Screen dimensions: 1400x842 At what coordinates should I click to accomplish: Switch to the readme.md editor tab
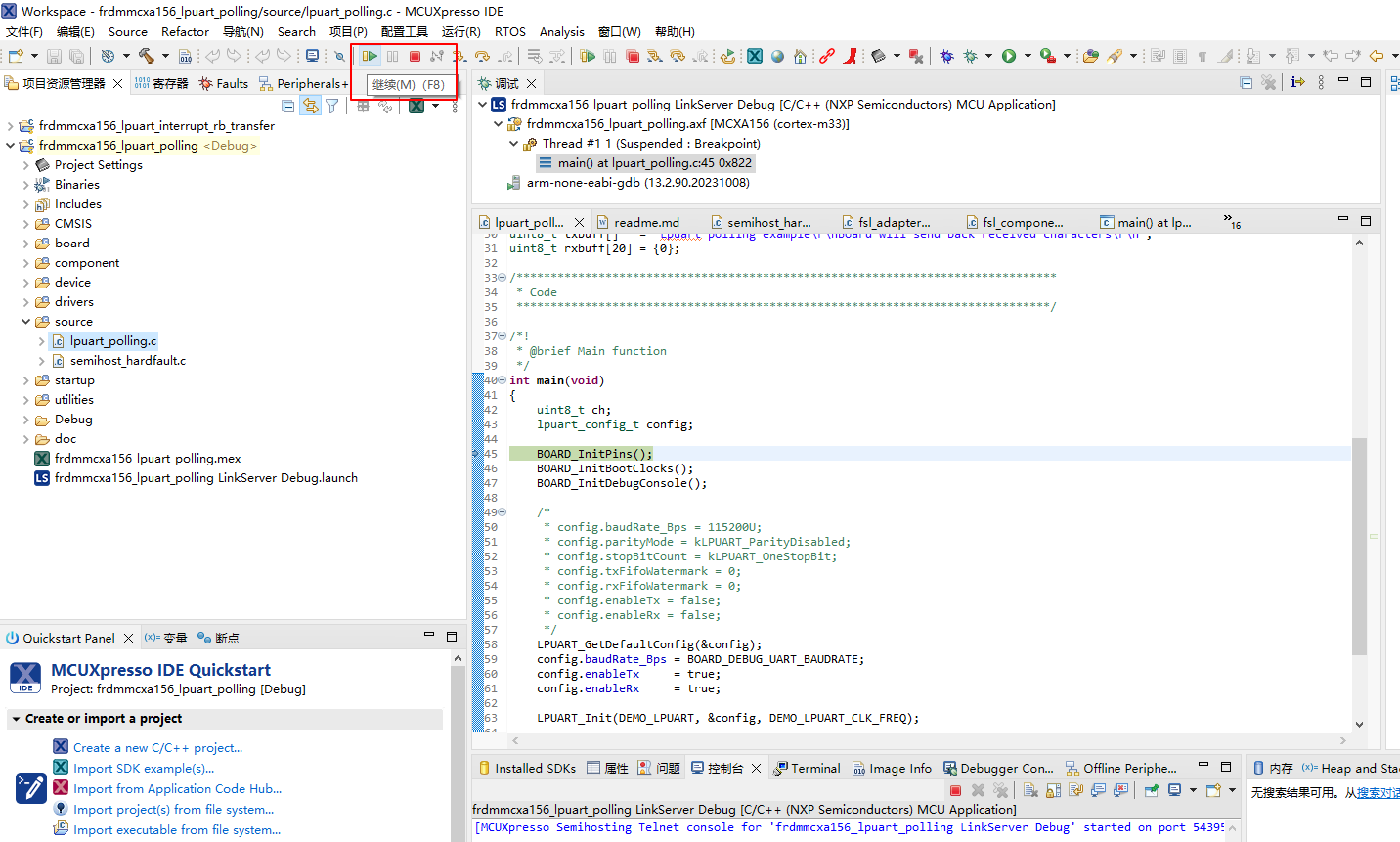click(x=637, y=223)
